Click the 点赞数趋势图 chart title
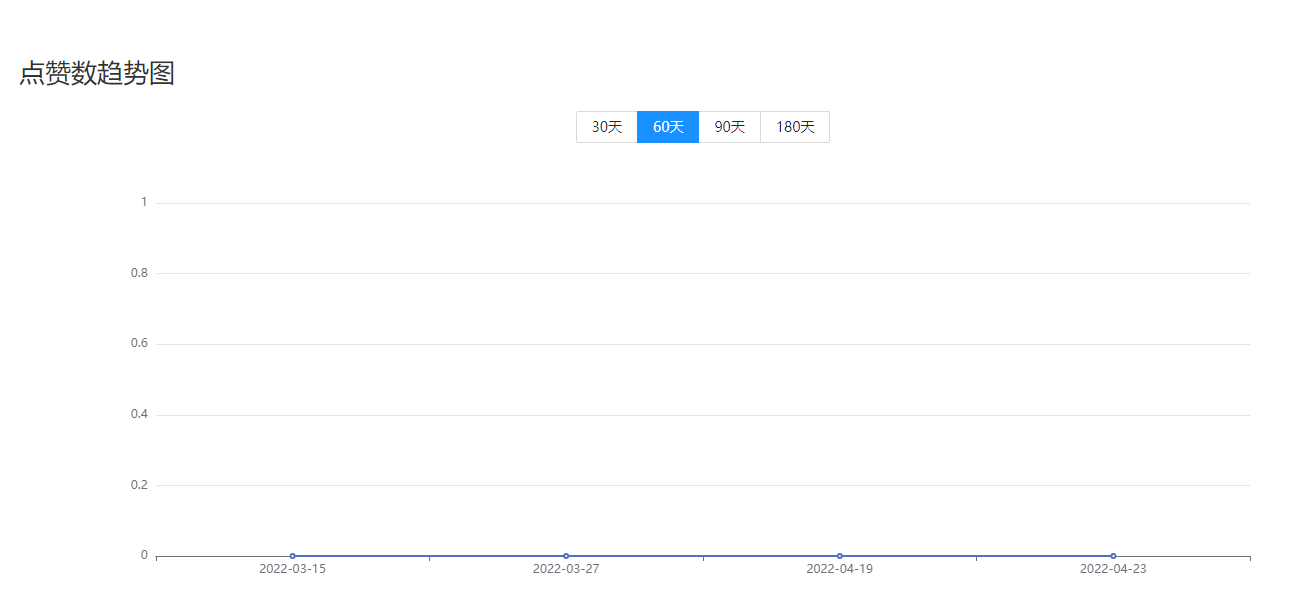The height and width of the screenshot is (609, 1307). [x=97, y=74]
